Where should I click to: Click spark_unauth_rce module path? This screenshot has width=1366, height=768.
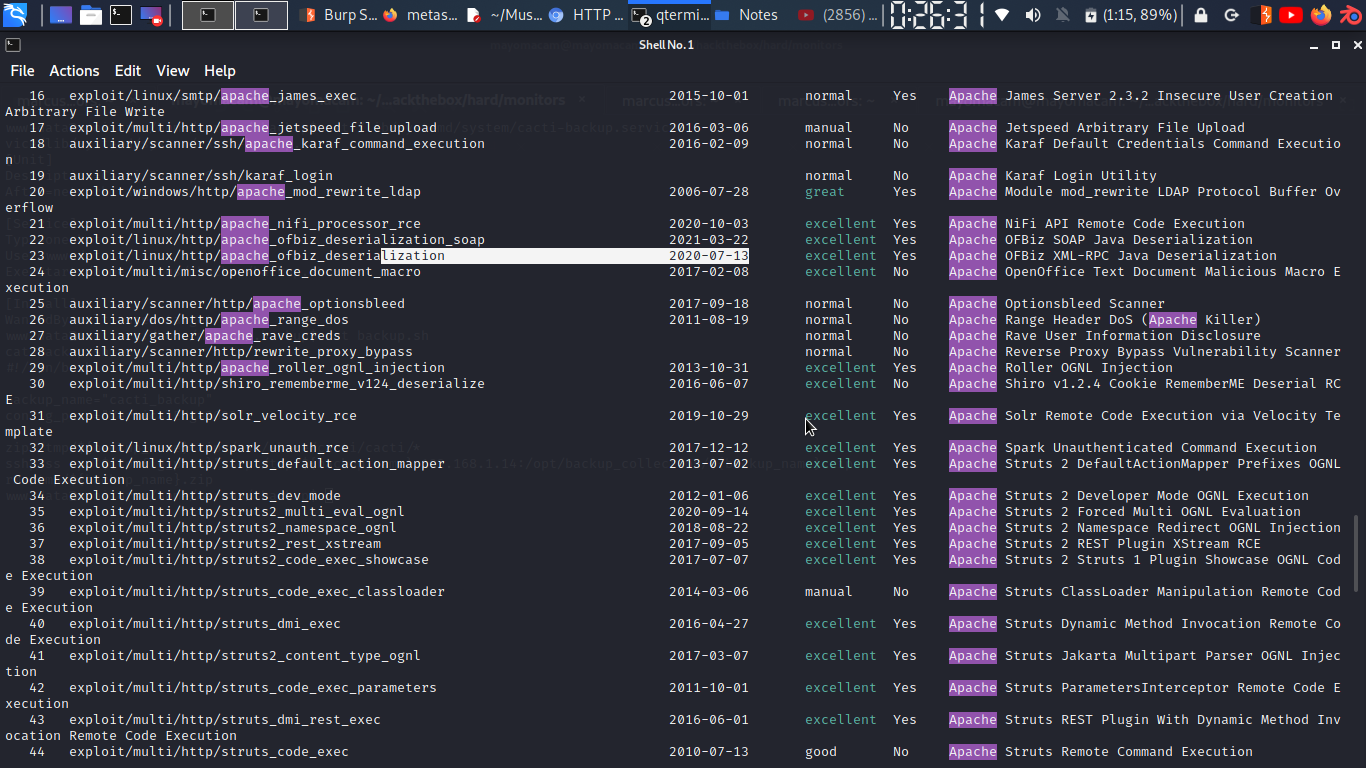209,448
